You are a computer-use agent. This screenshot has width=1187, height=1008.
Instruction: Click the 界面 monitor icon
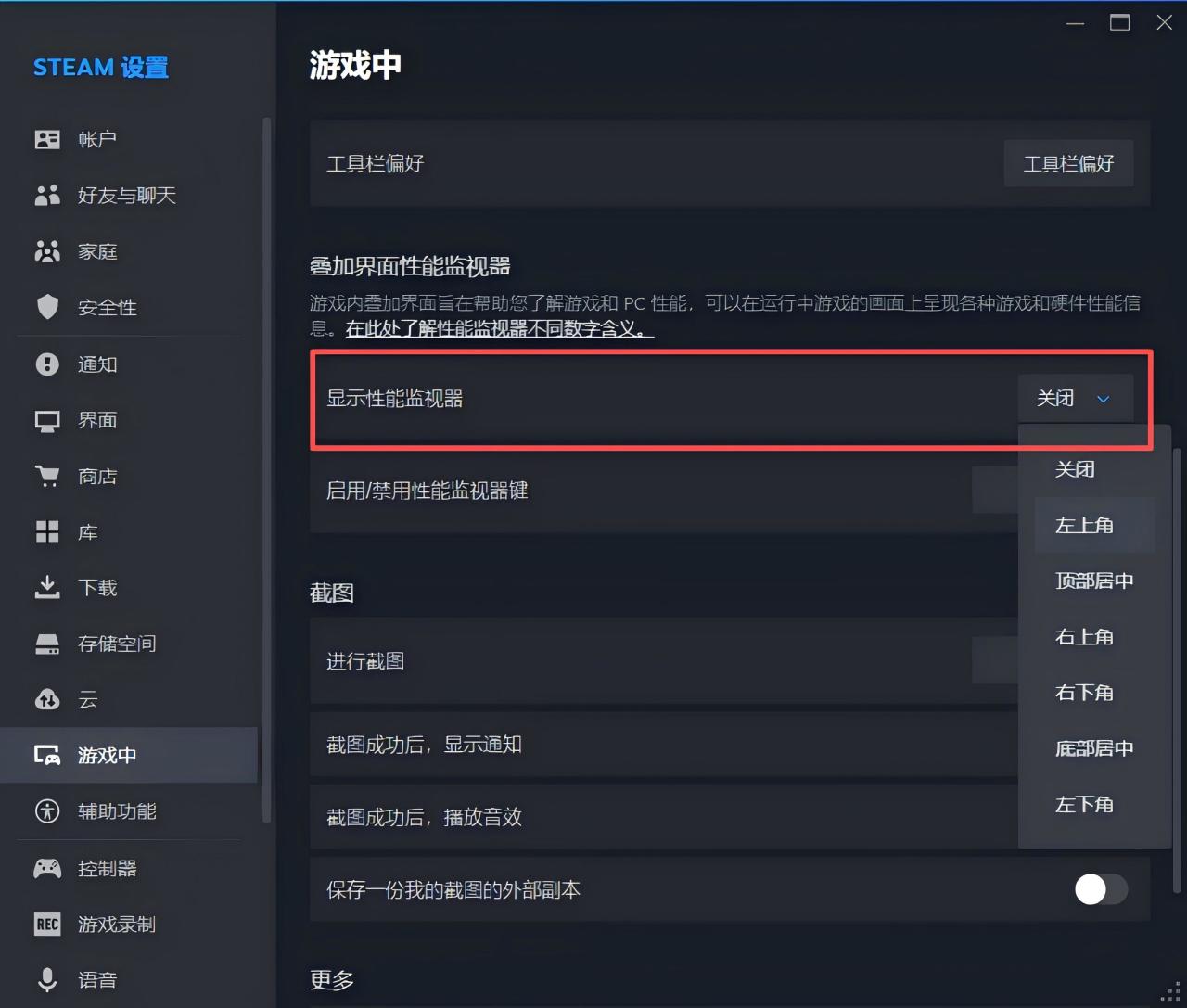(x=47, y=421)
